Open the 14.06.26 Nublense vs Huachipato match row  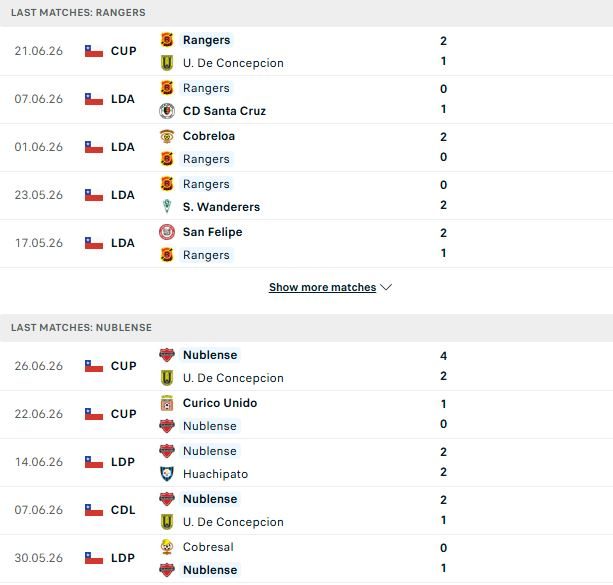306,463
